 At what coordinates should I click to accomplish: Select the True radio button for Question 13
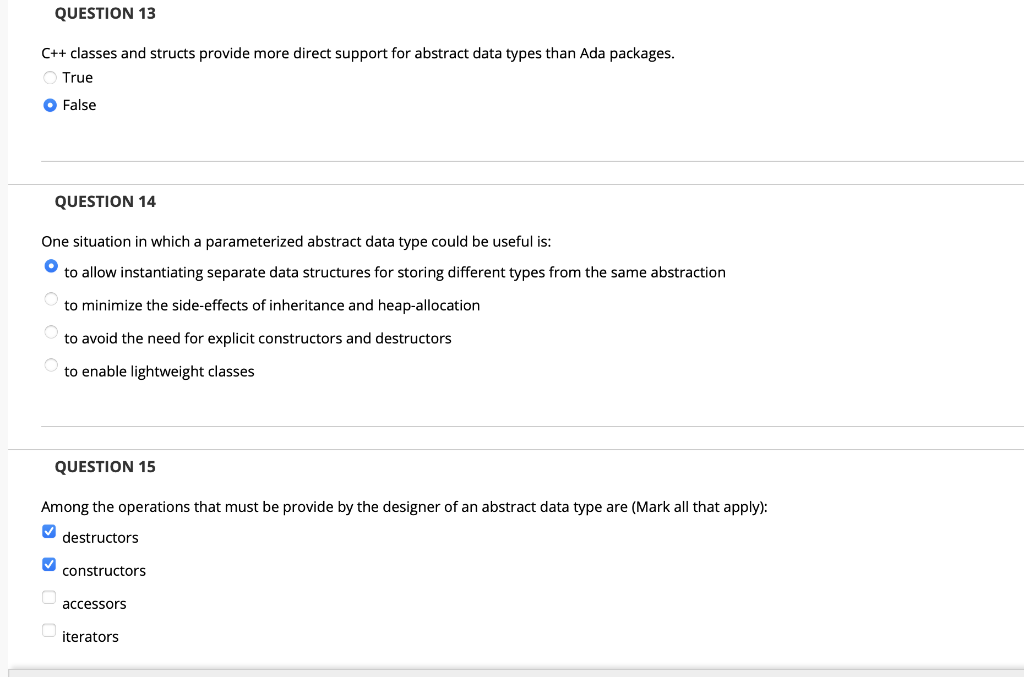[x=50, y=77]
